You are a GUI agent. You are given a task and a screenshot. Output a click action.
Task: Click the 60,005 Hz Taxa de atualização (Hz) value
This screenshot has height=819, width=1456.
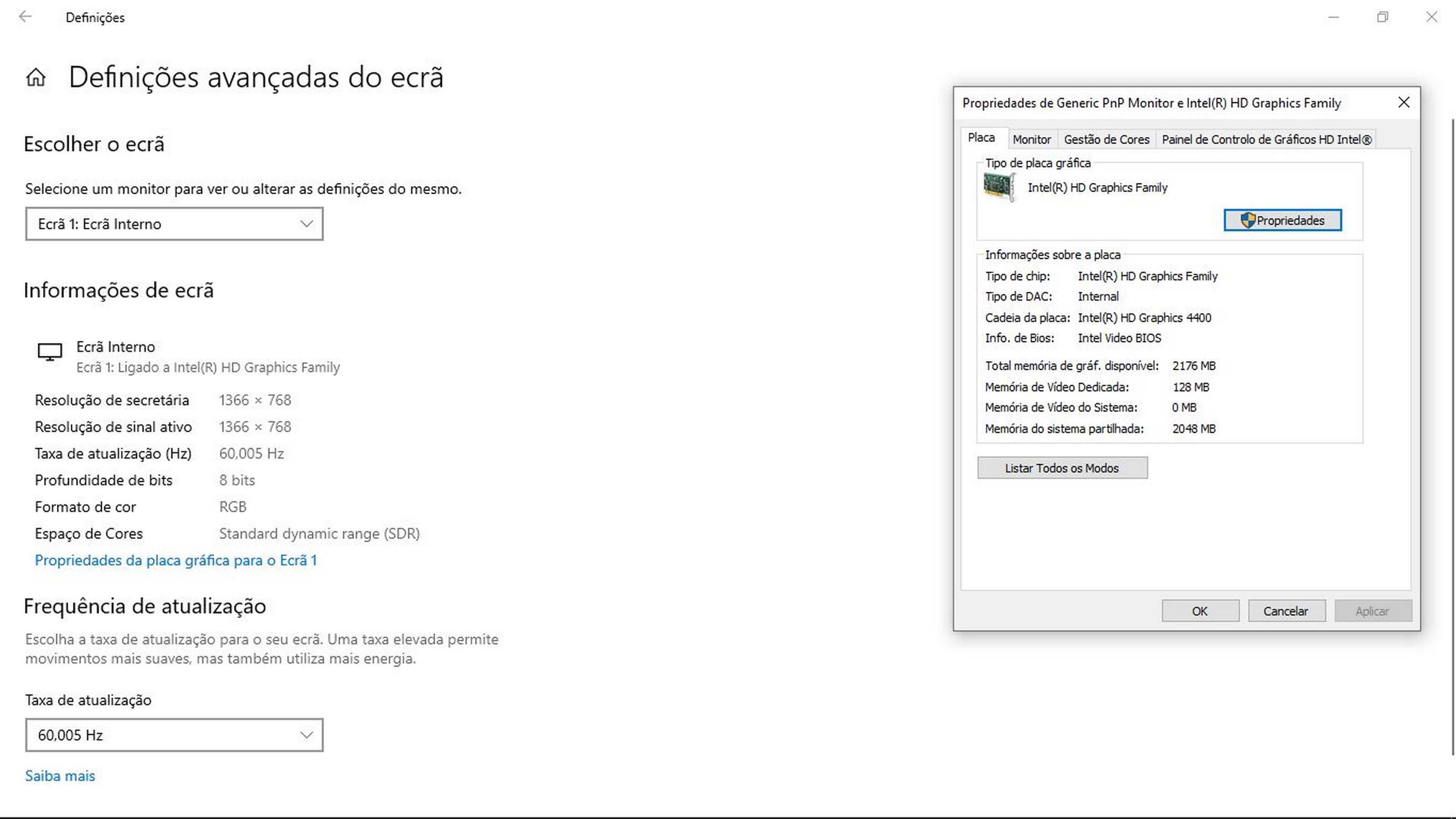click(x=251, y=453)
